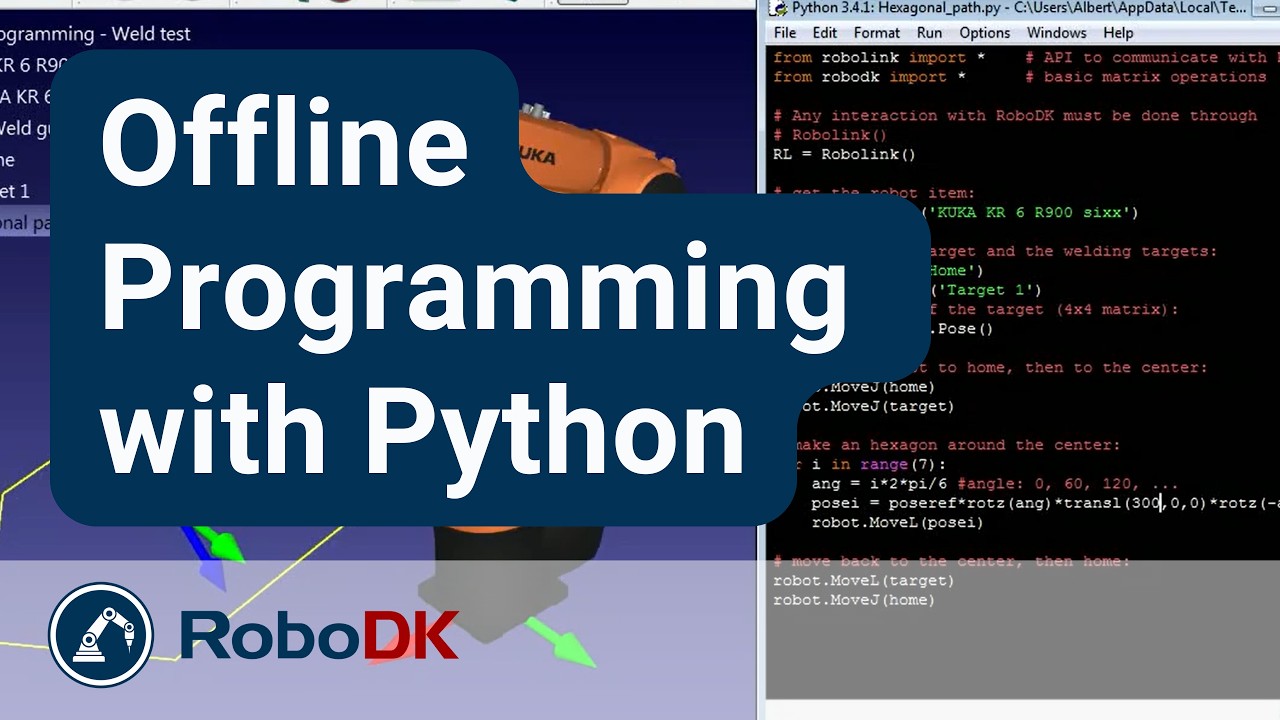Click the 'posei = poseref*rotz(ang)' line

(1045, 503)
